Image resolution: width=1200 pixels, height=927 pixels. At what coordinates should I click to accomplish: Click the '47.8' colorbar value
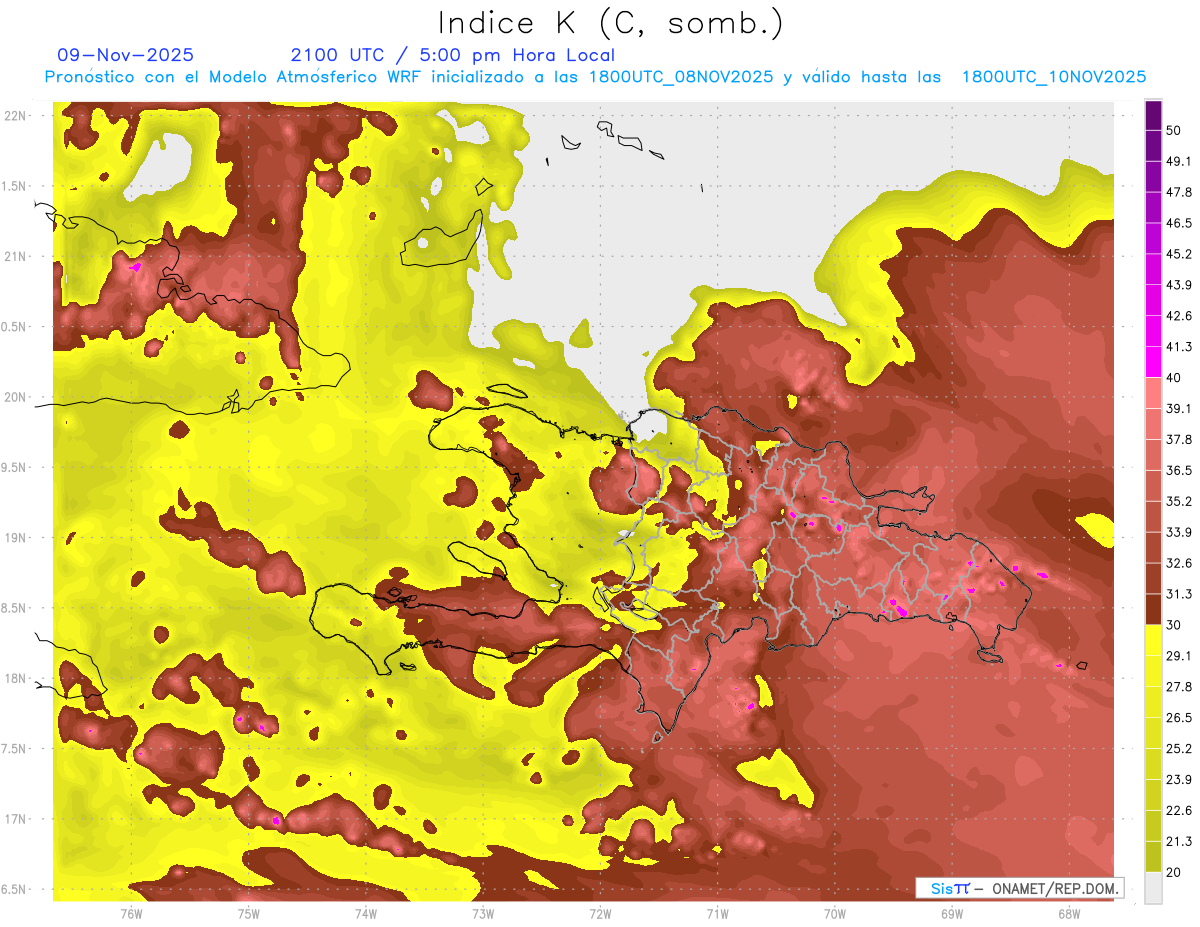tap(1179, 192)
